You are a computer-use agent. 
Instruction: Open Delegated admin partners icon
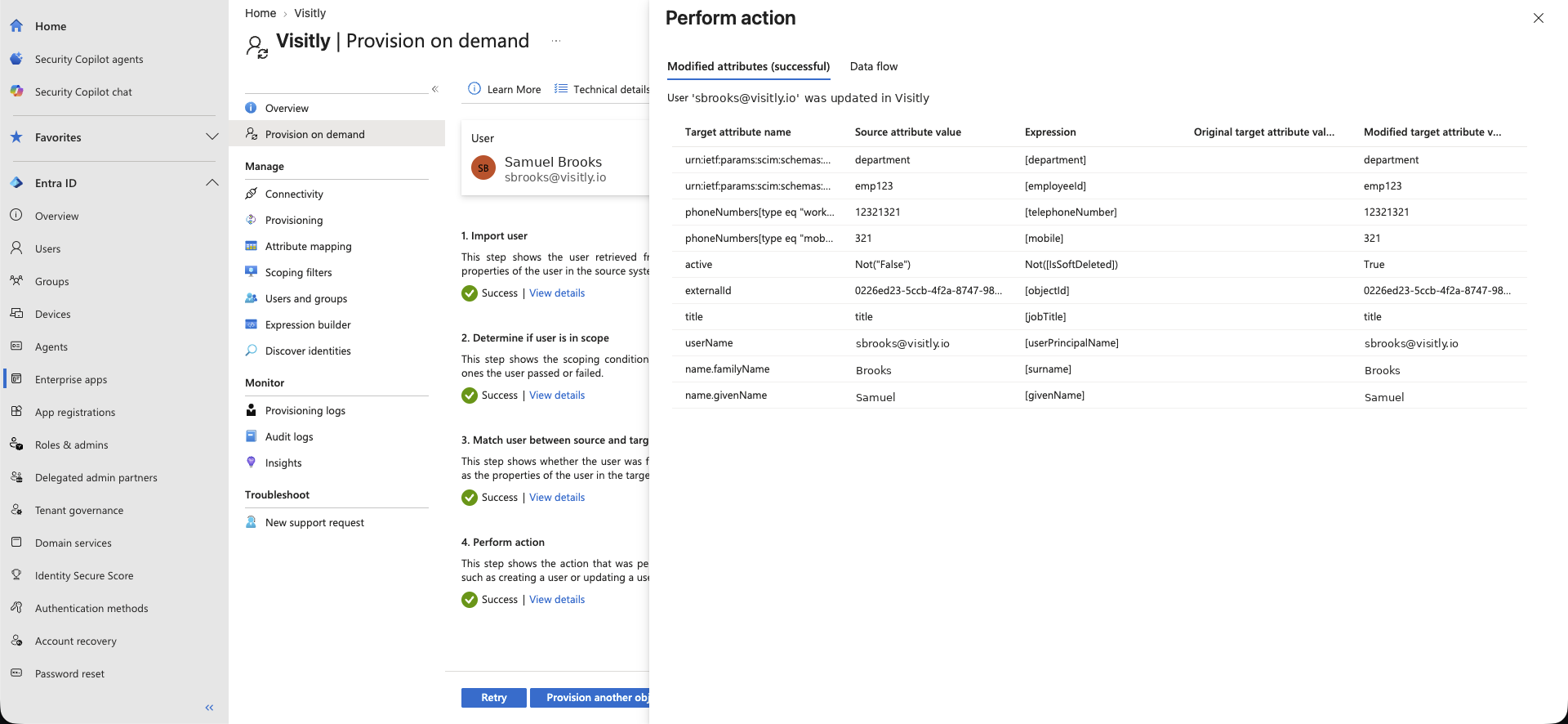point(16,477)
